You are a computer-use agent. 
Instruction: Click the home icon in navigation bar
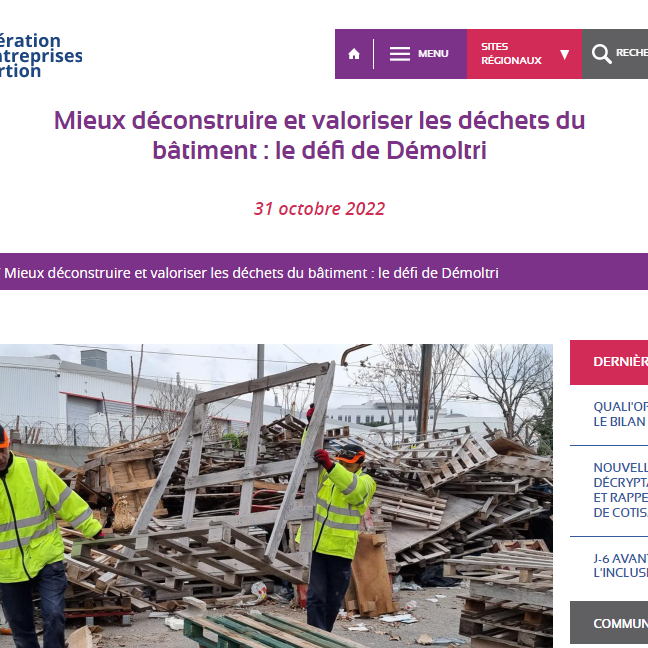pos(354,54)
